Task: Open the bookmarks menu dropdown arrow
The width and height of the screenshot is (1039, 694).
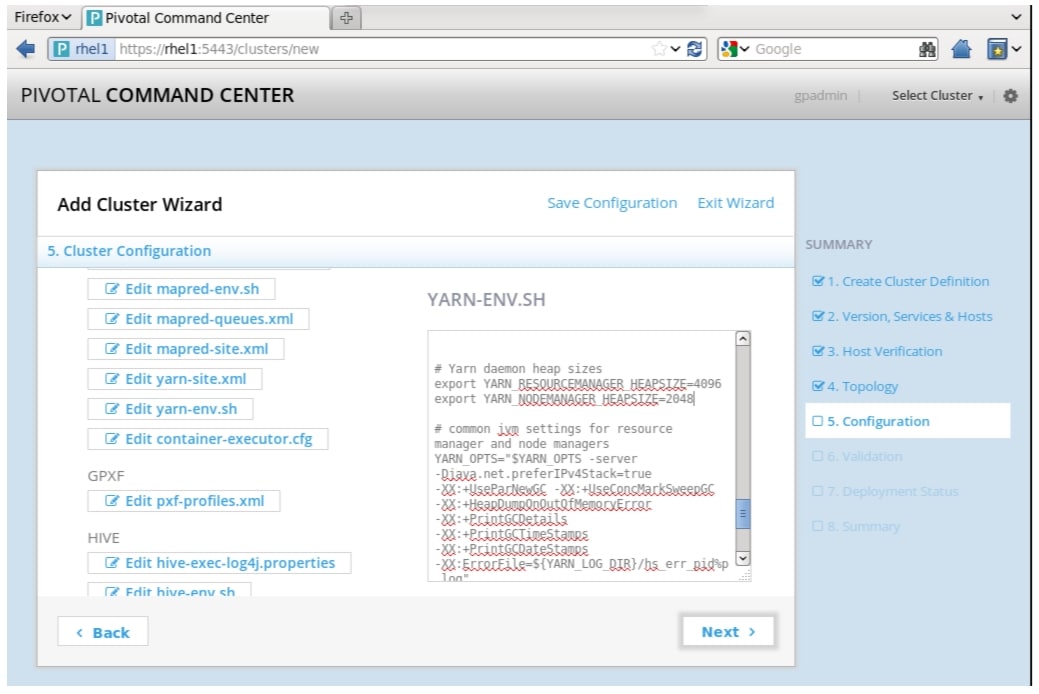Action: [x=1016, y=49]
